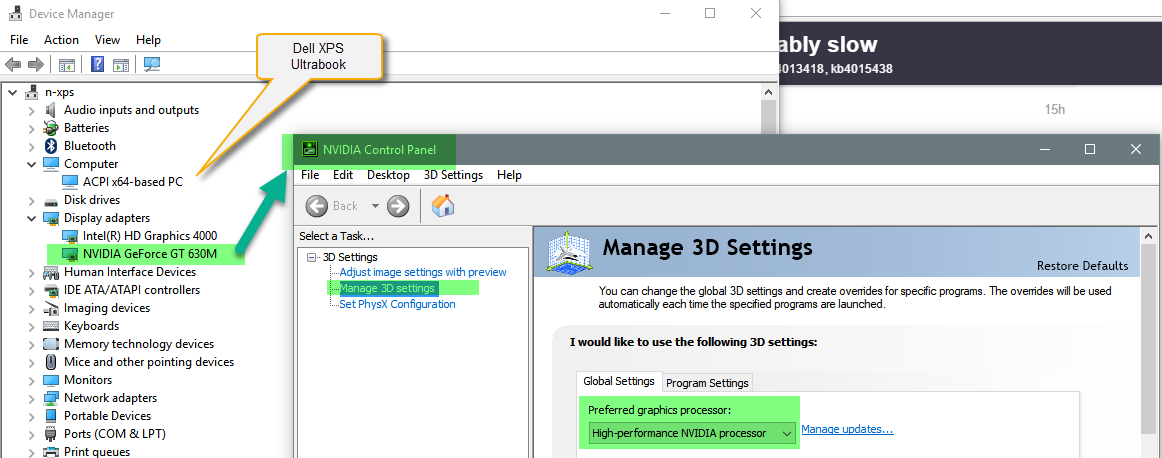Open Device Manager File menu
The image size is (1162, 458).
tap(19, 40)
